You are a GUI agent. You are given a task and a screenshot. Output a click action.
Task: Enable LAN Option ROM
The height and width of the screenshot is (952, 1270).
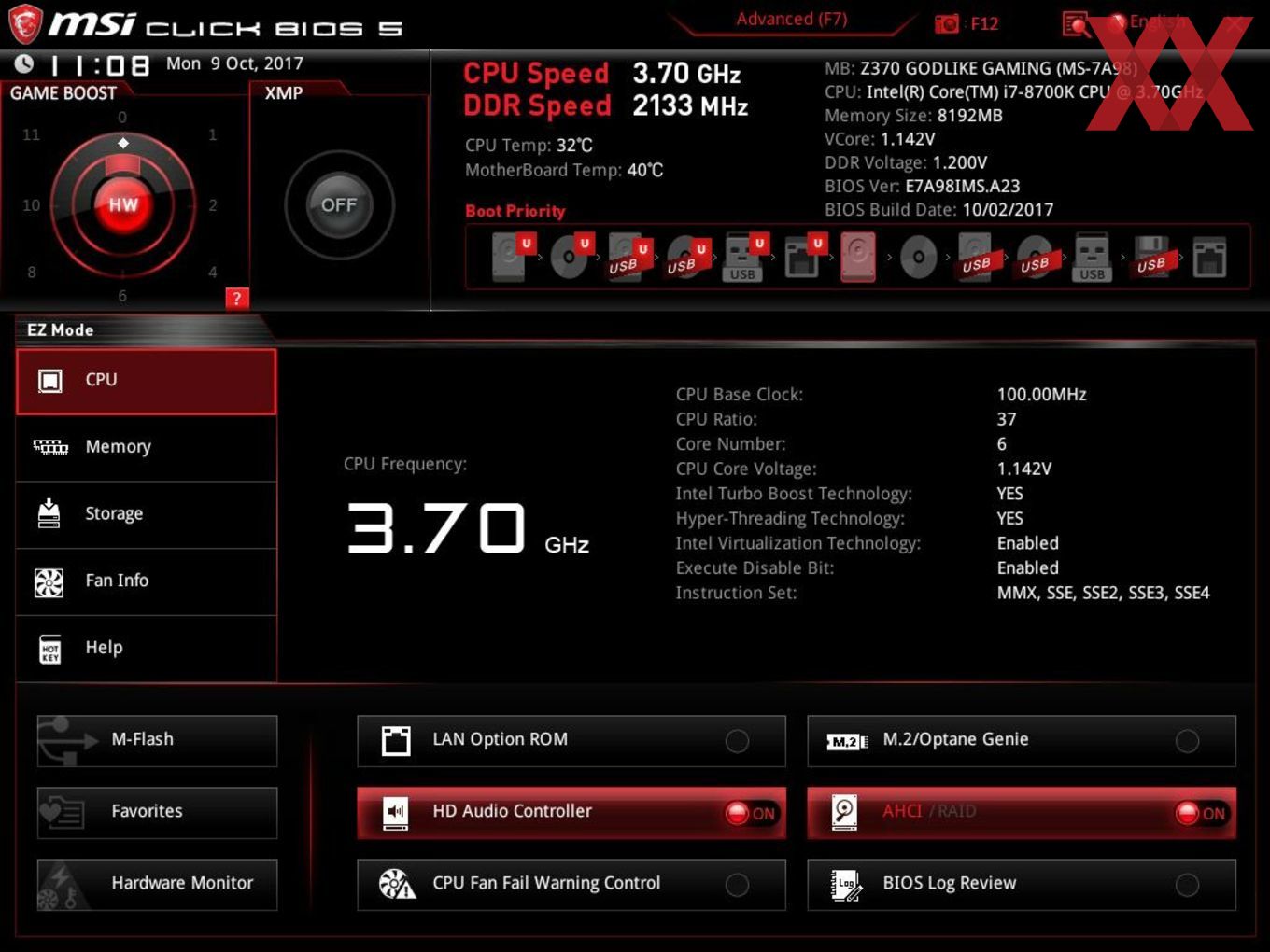click(571, 741)
